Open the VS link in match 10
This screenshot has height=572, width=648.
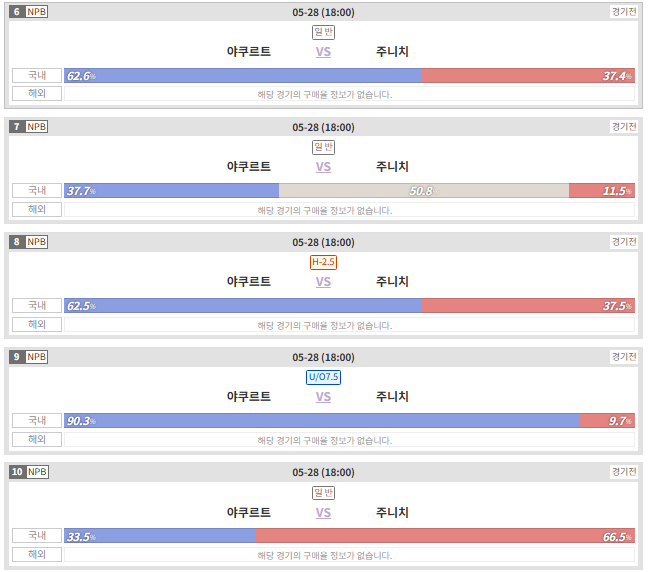click(323, 512)
